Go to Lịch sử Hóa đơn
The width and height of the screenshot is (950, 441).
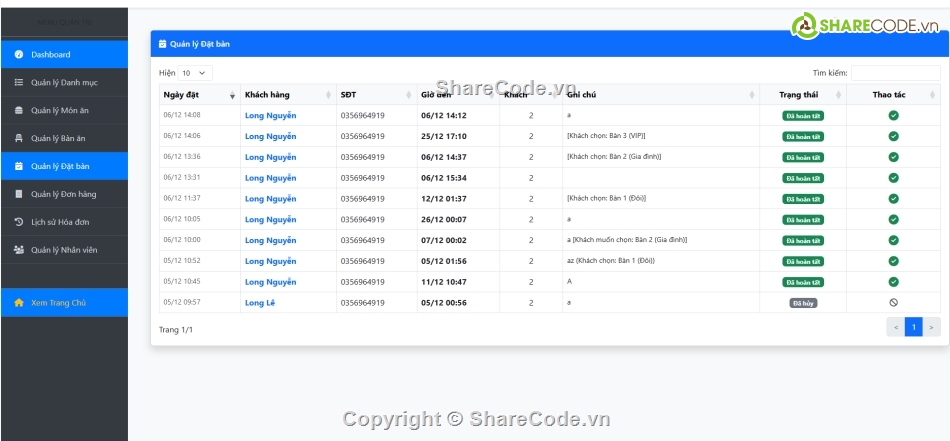pyautogui.click(x=64, y=222)
